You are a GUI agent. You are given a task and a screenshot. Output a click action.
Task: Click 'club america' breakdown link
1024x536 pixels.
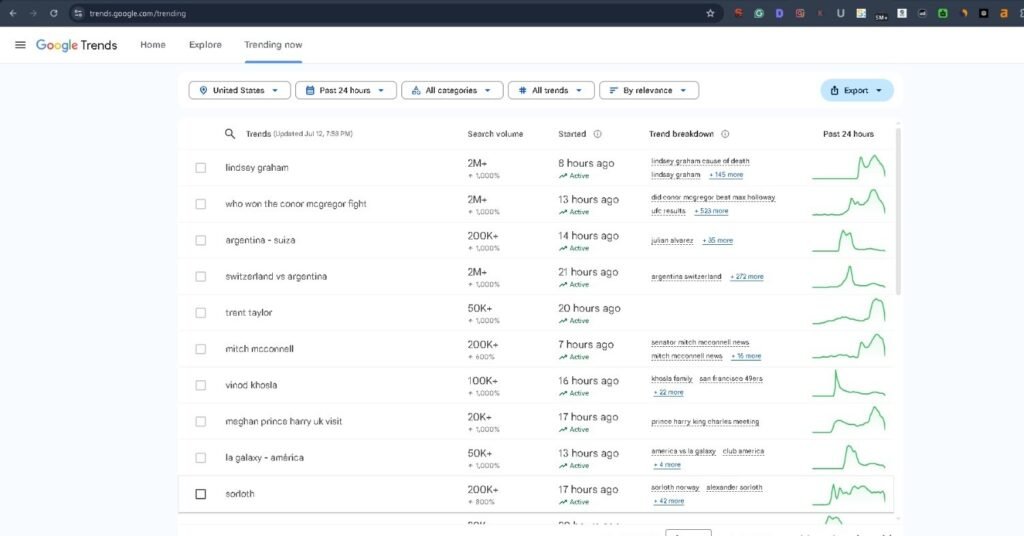click(x=743, y=451)
